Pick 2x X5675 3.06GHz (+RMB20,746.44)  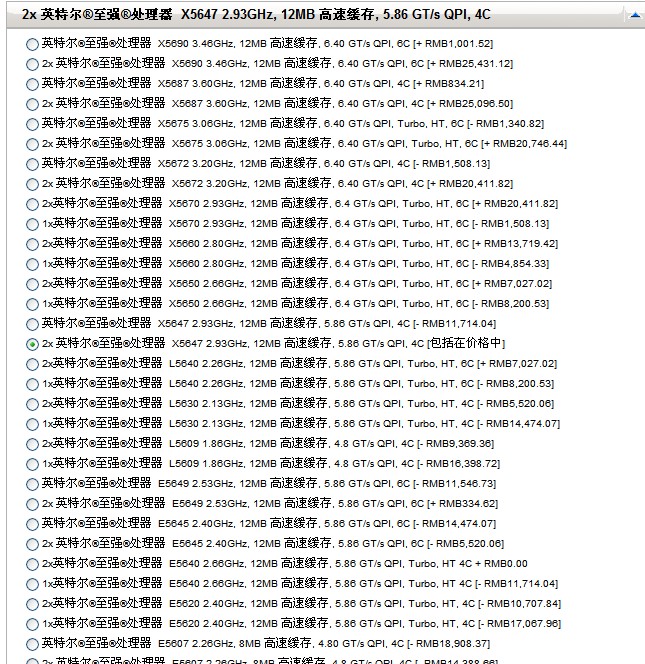[x=32, y=144]
